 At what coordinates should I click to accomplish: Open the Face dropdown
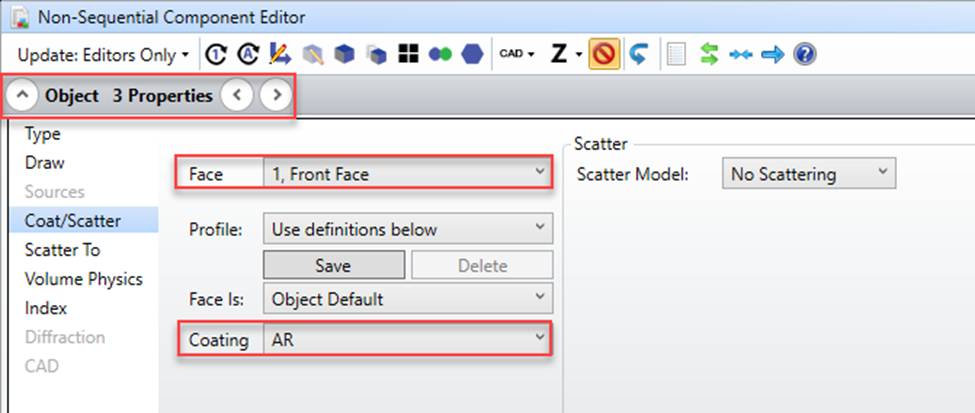408,174
